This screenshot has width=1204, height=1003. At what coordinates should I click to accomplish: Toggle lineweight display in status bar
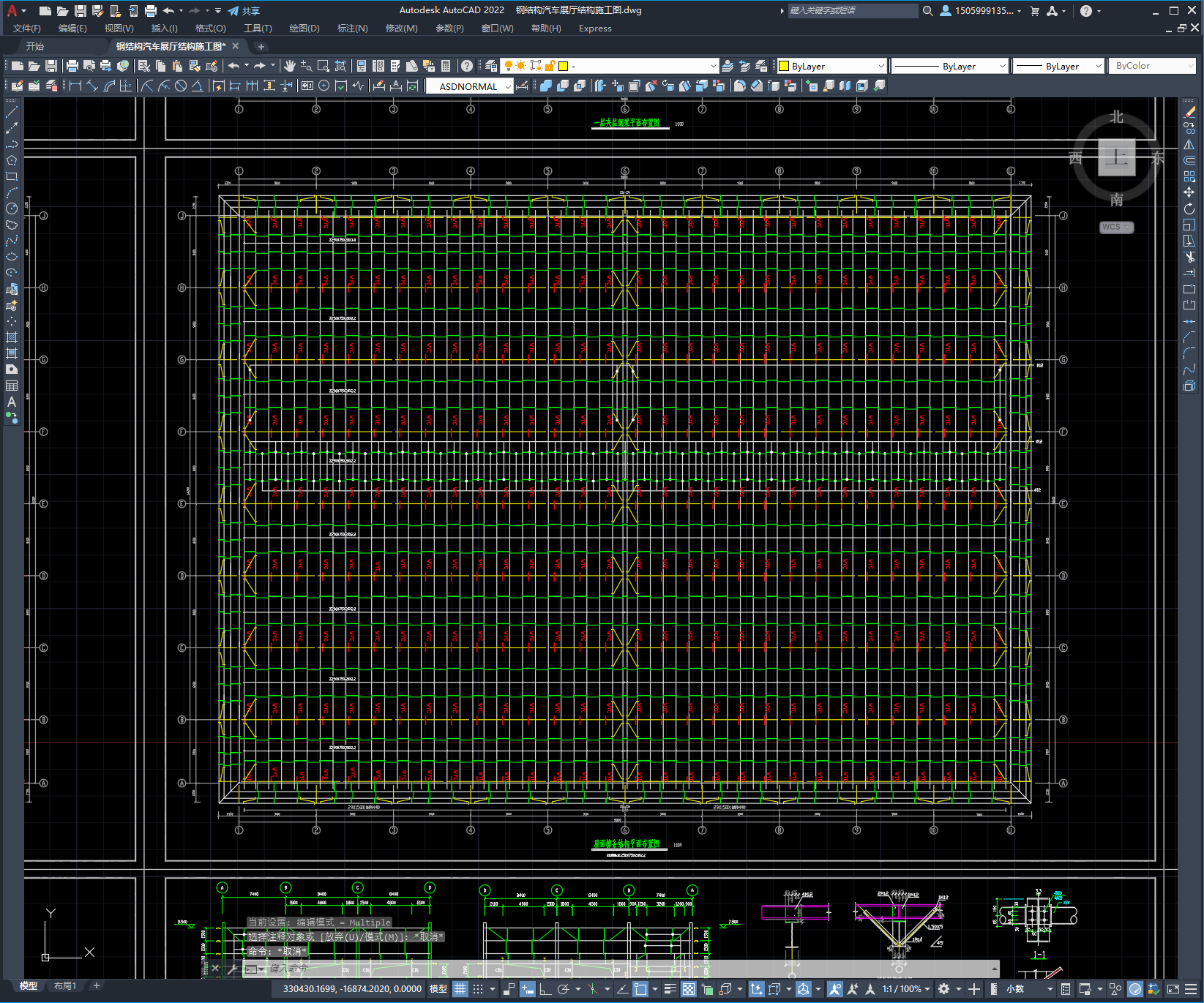(x=670, y=989)
